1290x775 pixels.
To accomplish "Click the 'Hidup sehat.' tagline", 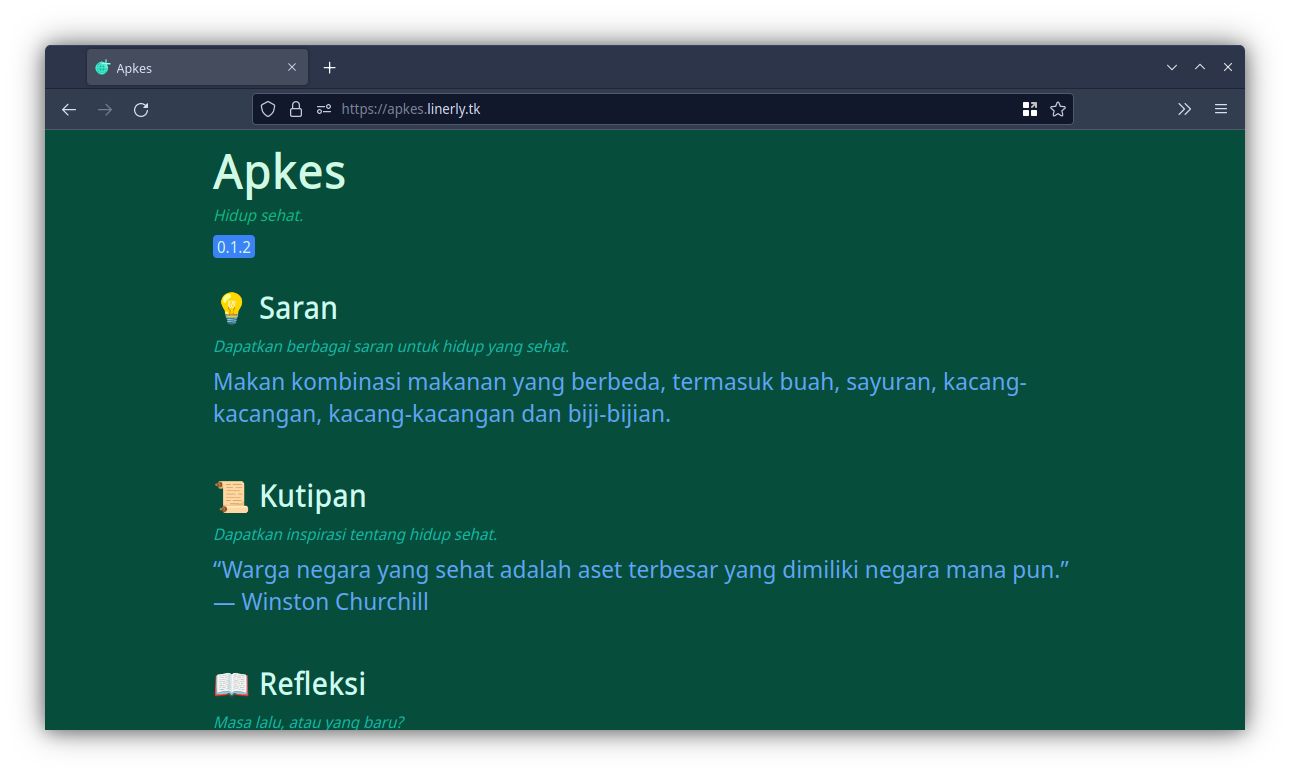I will coord(258,216).
